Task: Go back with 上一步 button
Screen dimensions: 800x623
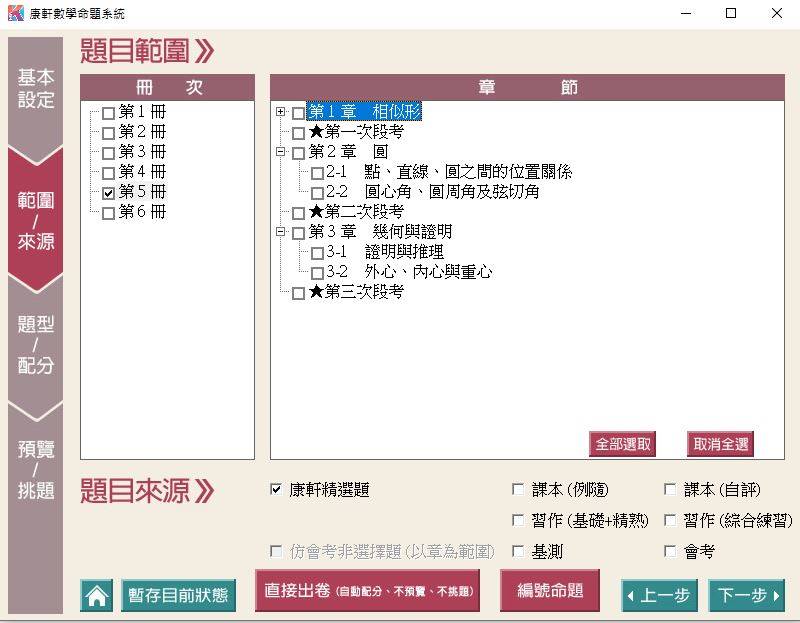Action: click(659, 595)
